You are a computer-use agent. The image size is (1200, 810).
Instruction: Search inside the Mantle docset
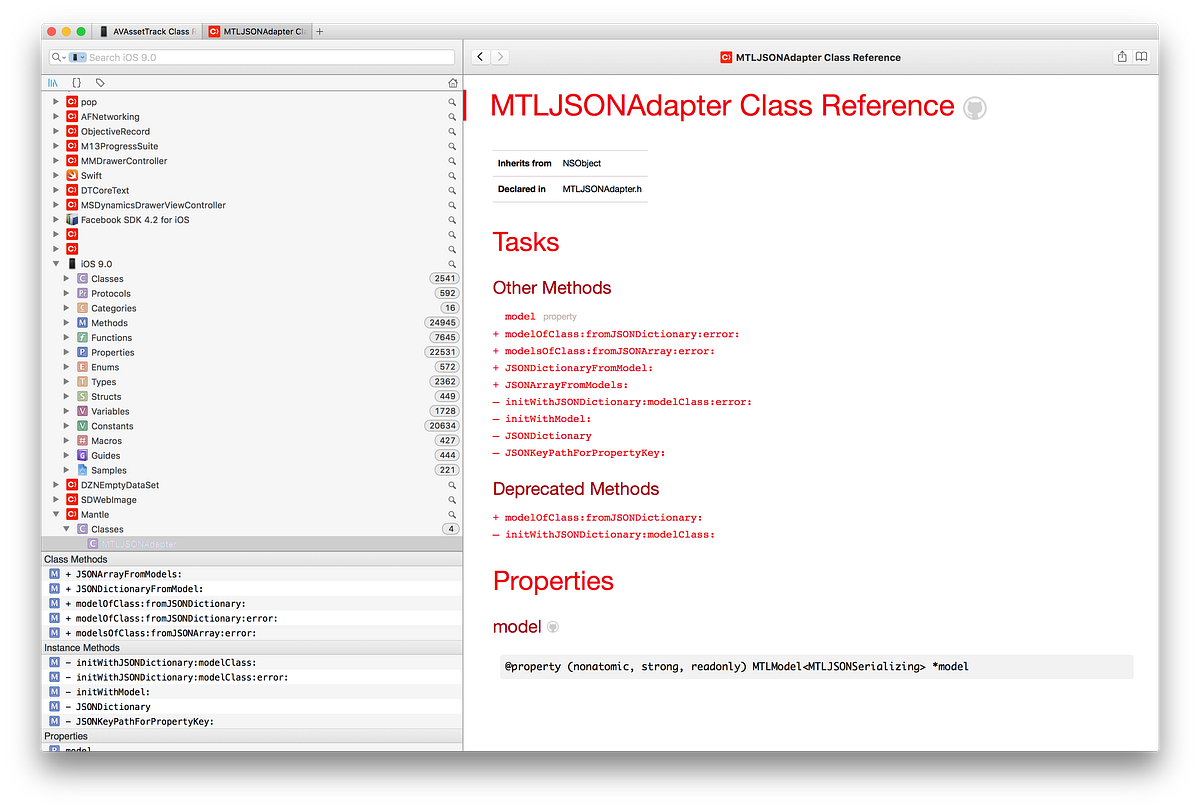click(452, 514)
